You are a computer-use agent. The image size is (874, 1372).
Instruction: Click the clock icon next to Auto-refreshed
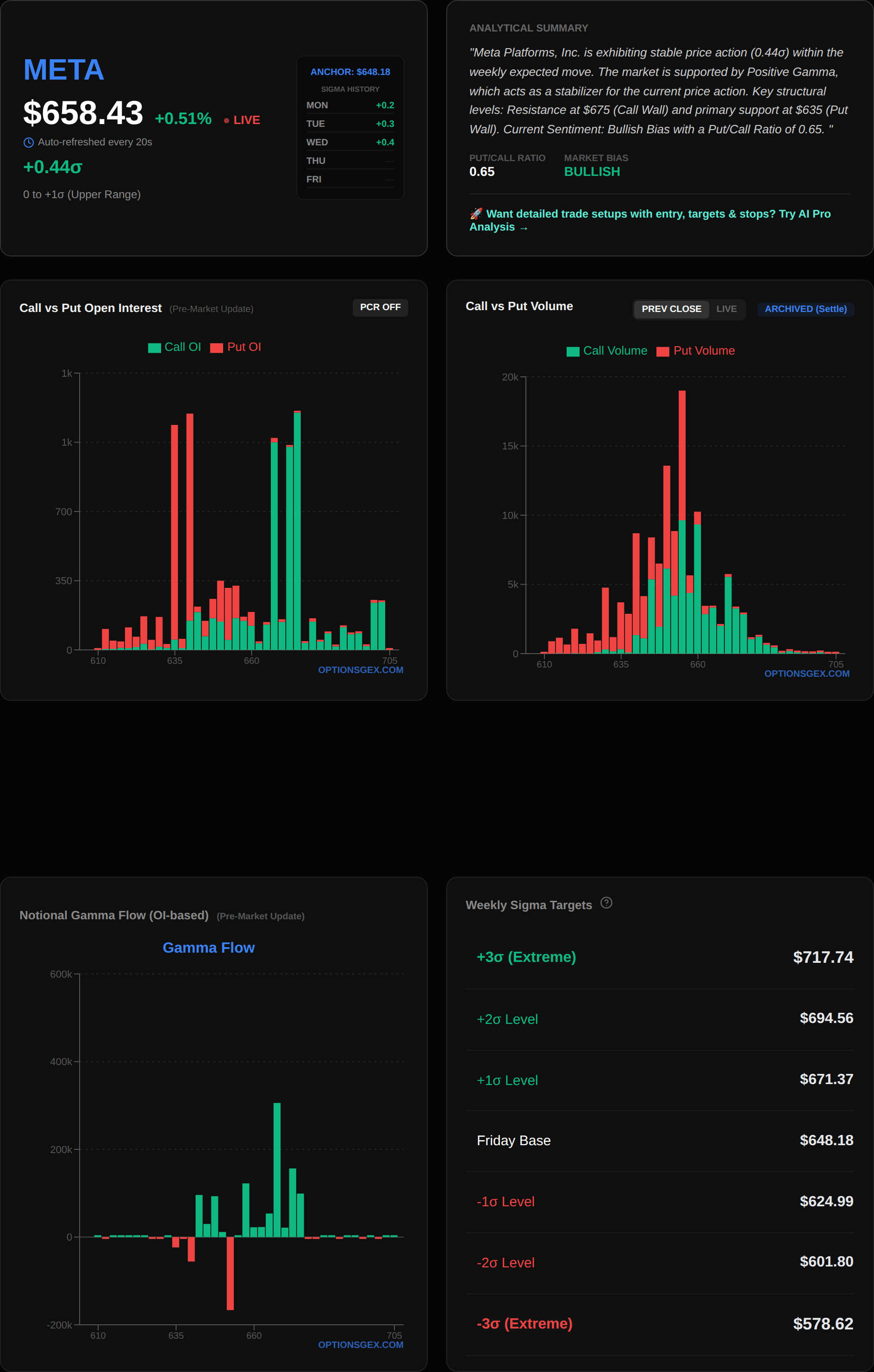click(x=29, y=143)
